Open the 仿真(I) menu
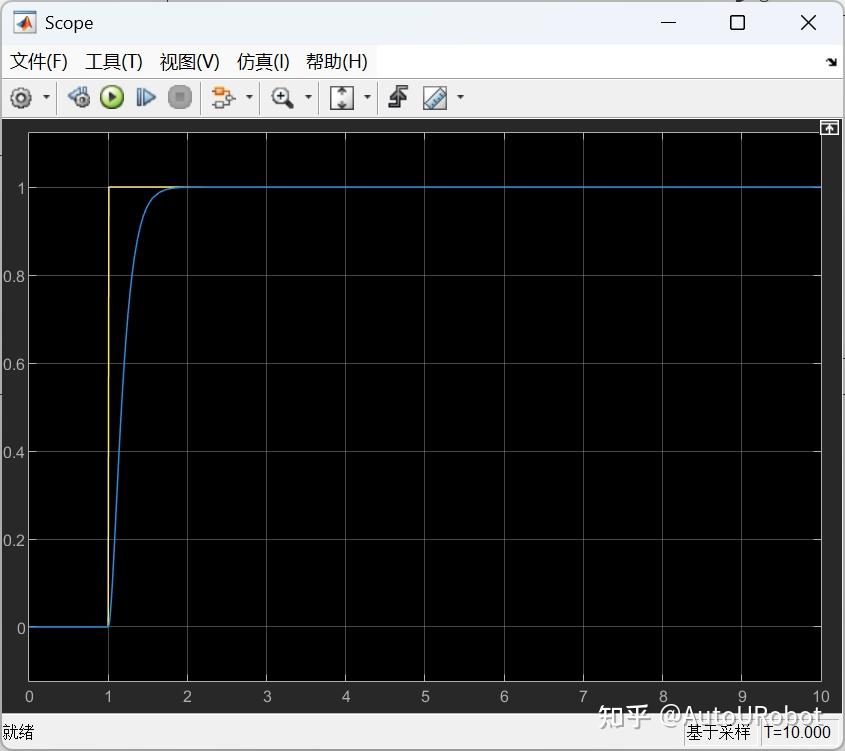This screenshot has height=751, width=845. pos(263,61)
